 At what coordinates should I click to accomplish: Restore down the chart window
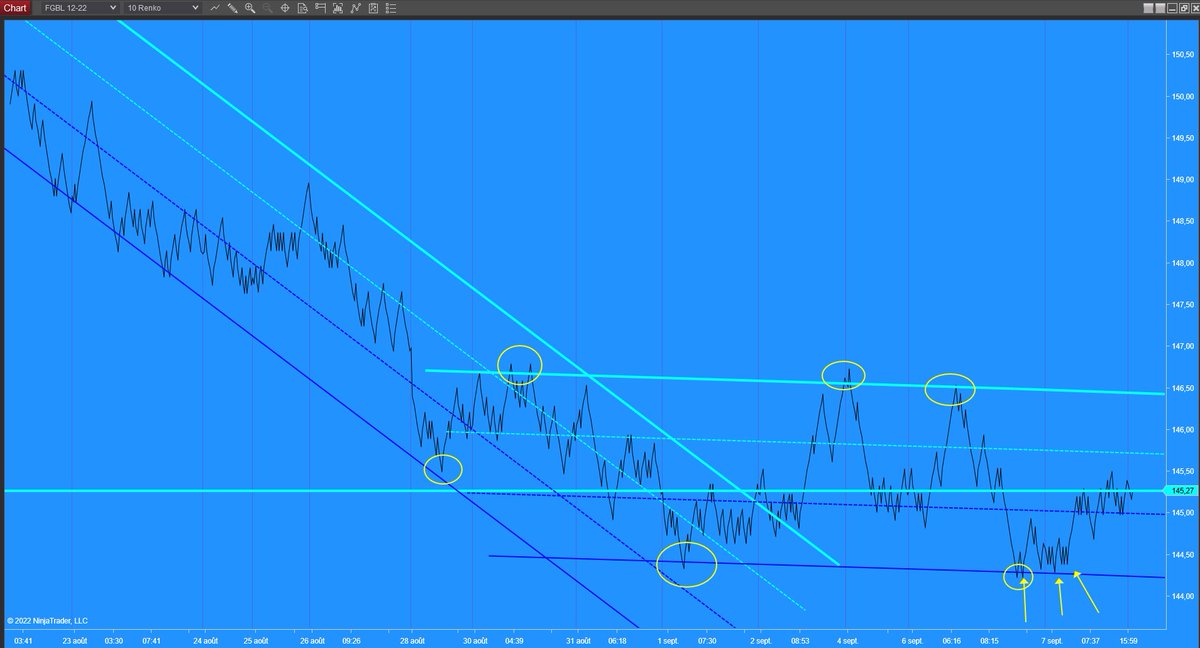click(x=1184, y=8)
